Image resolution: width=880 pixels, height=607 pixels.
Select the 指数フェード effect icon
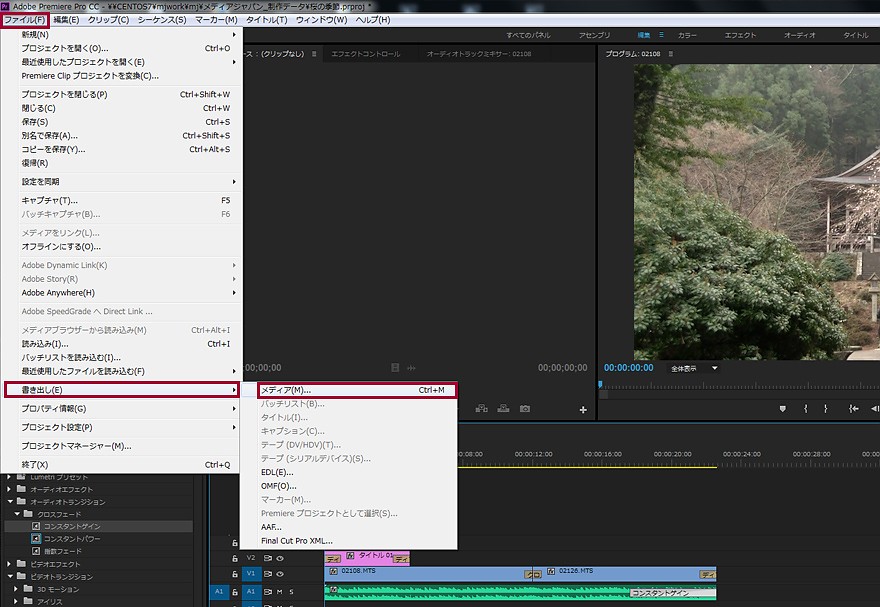pos(36,551)
